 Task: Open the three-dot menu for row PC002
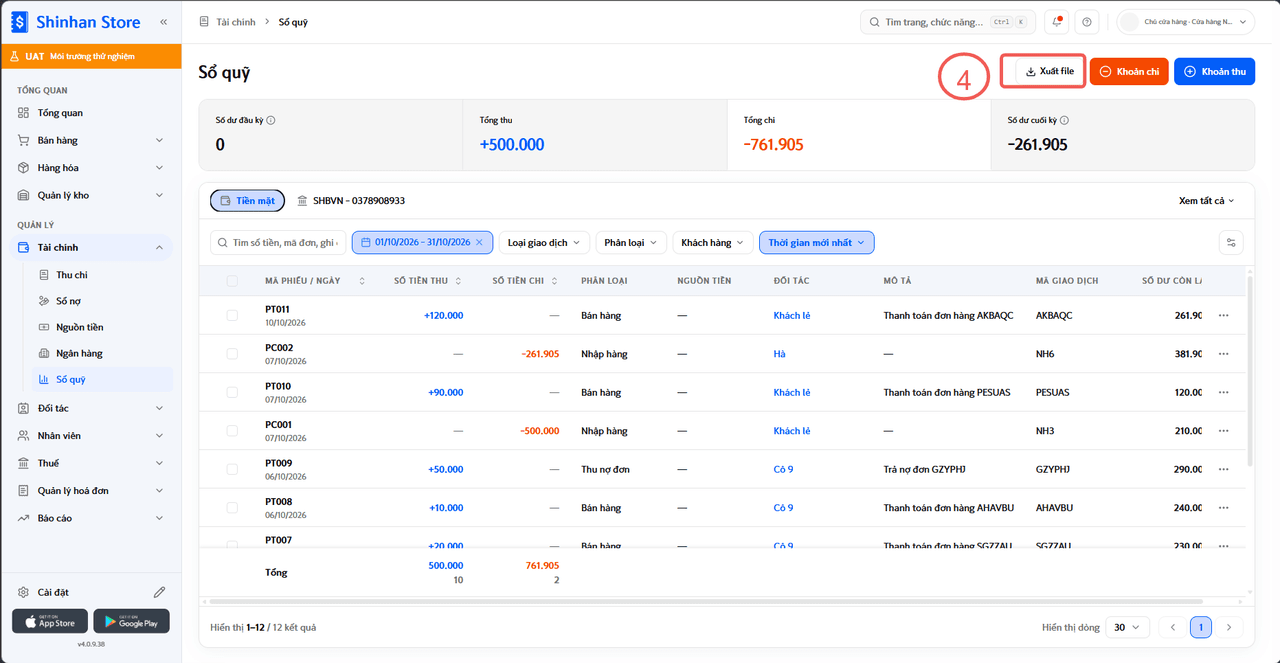pyautogui.click(x=1226, y=354)
